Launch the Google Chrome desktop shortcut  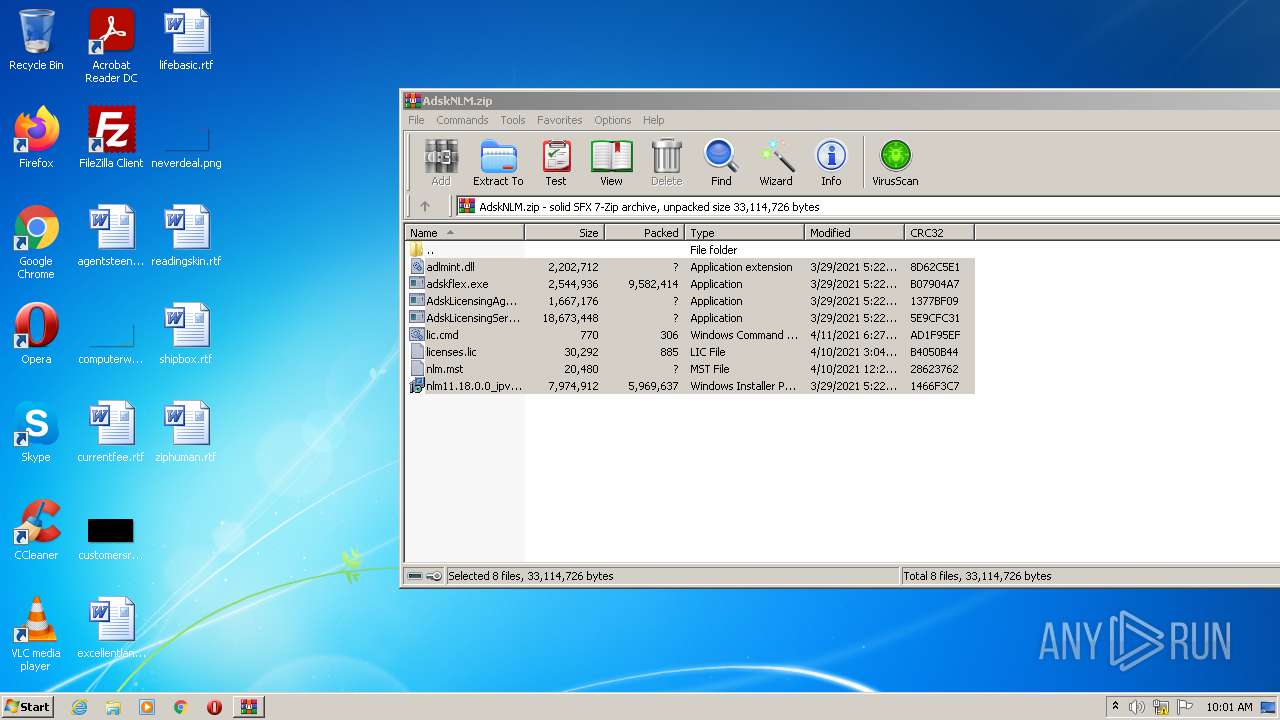pos(36,242)
